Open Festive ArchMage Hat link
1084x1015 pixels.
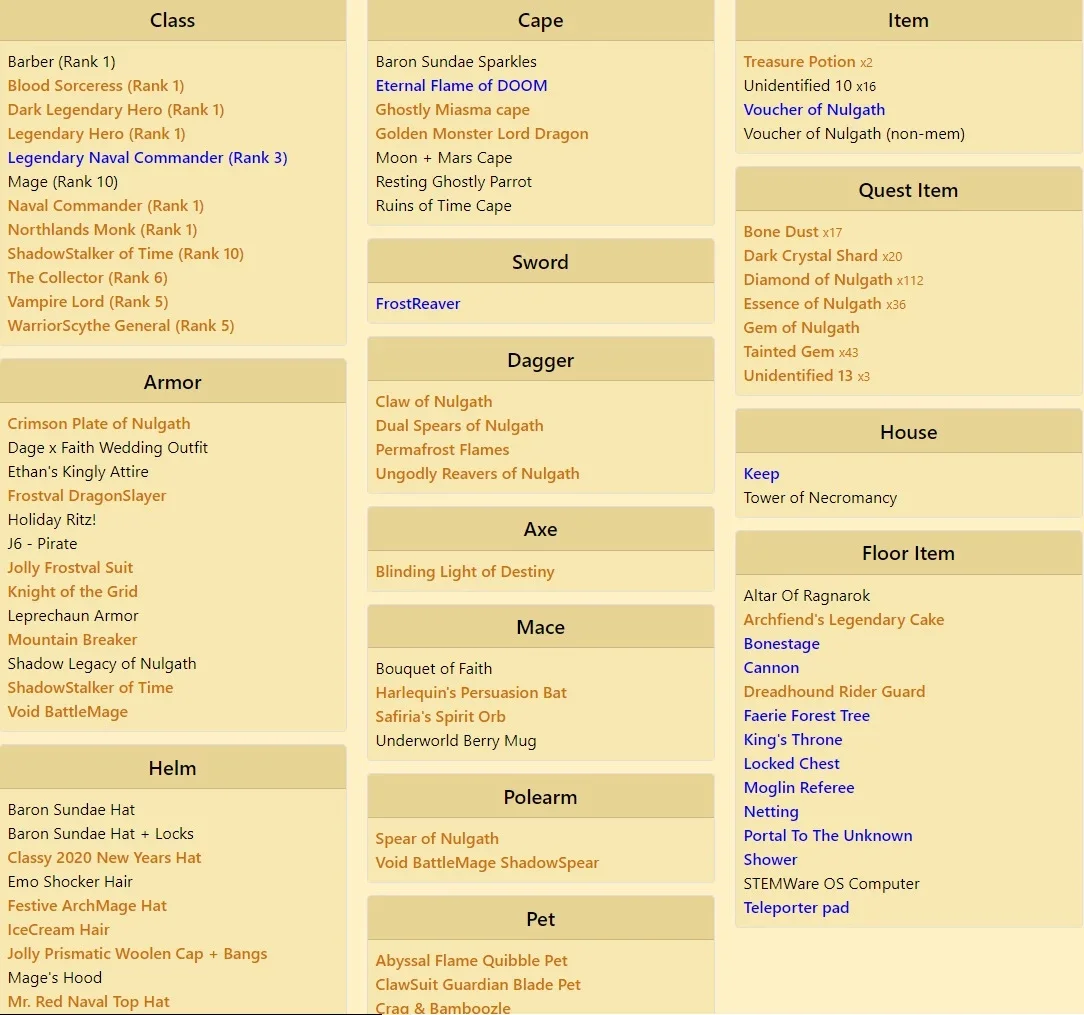[87, 906]
